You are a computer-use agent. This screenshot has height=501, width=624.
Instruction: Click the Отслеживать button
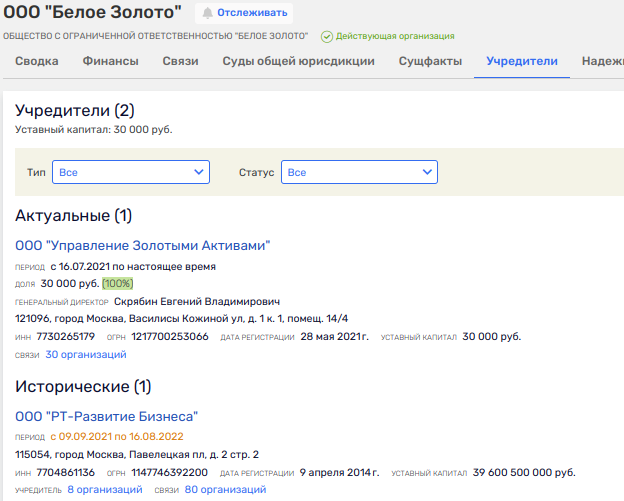click(244, 13)
